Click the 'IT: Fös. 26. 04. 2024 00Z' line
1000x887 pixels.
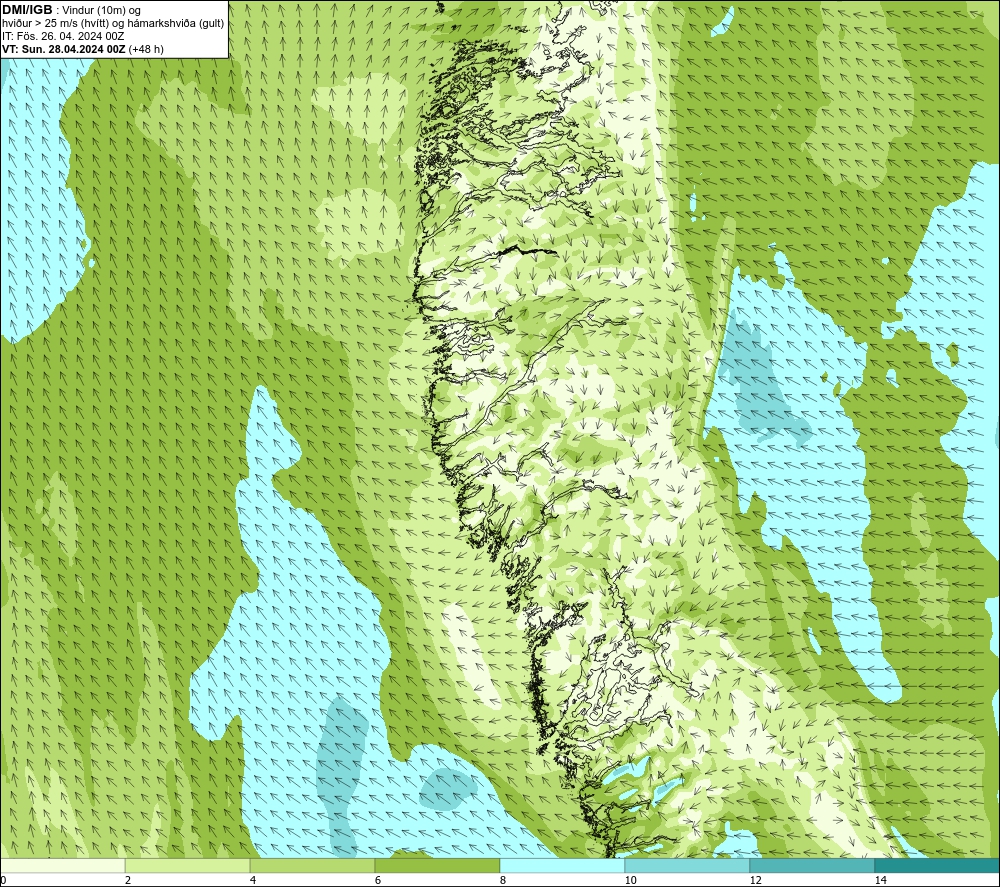coord(63,36)
